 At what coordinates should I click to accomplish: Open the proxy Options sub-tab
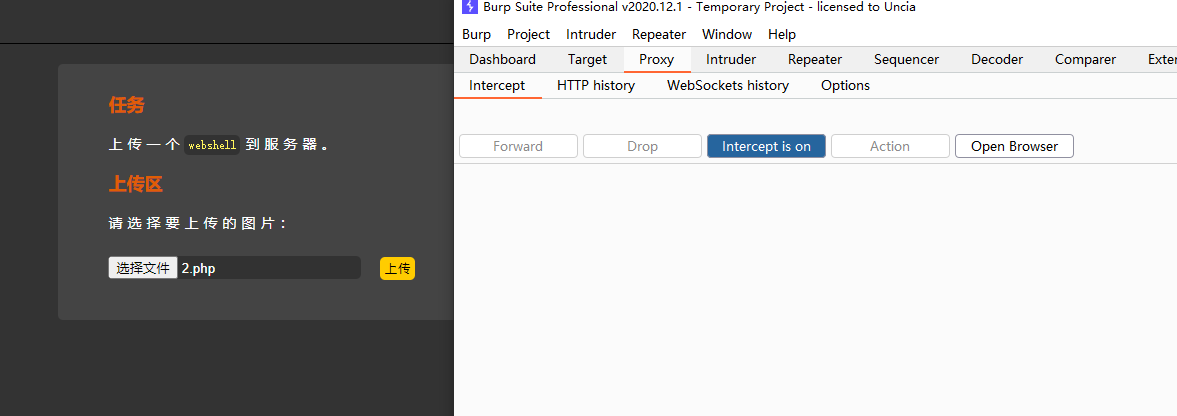click(845, 85)
